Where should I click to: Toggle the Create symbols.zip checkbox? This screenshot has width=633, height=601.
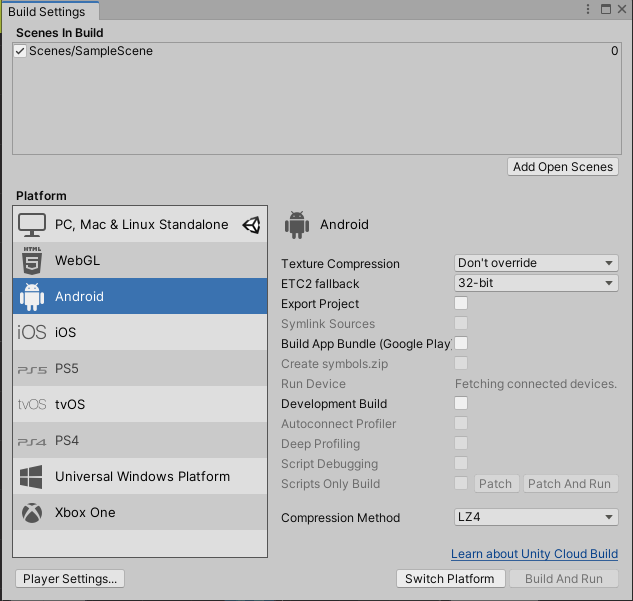(x=461, y=363)
